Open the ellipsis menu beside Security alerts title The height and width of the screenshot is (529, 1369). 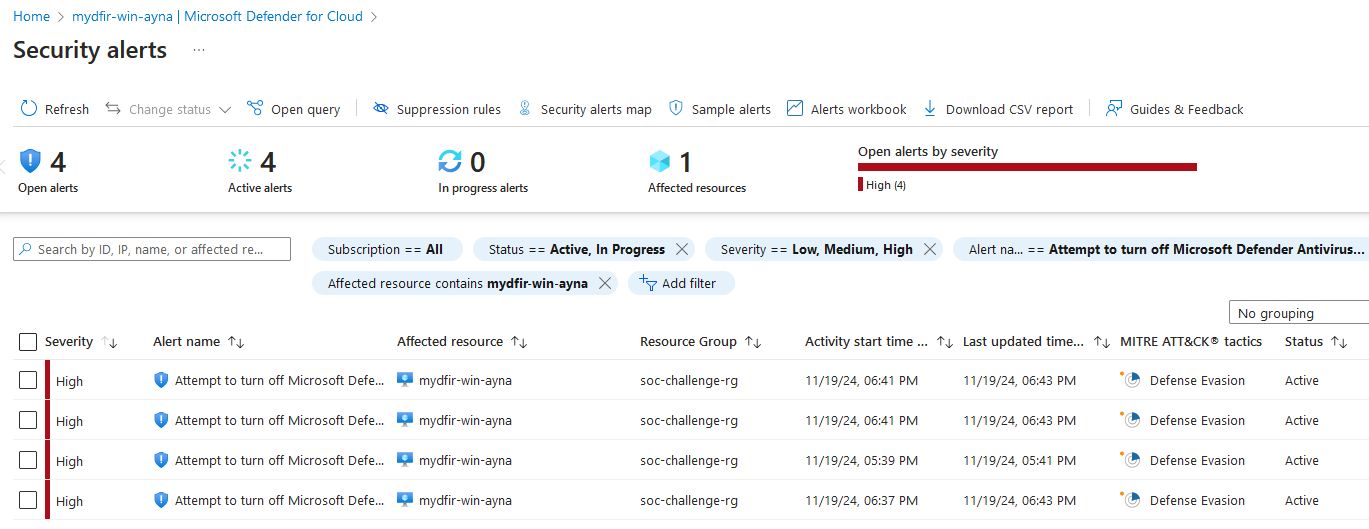(199, 50)
